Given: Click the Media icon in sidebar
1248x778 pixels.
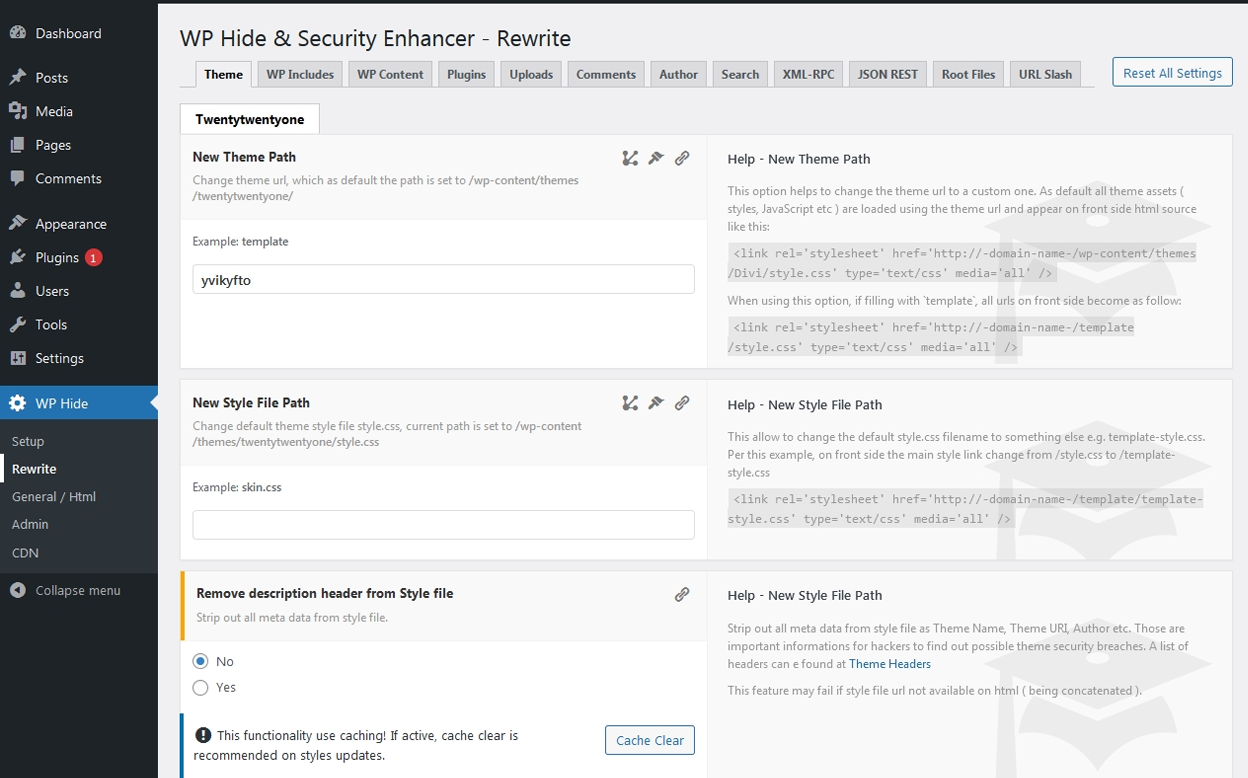Looking at the screenshot, I should (18, 111).
